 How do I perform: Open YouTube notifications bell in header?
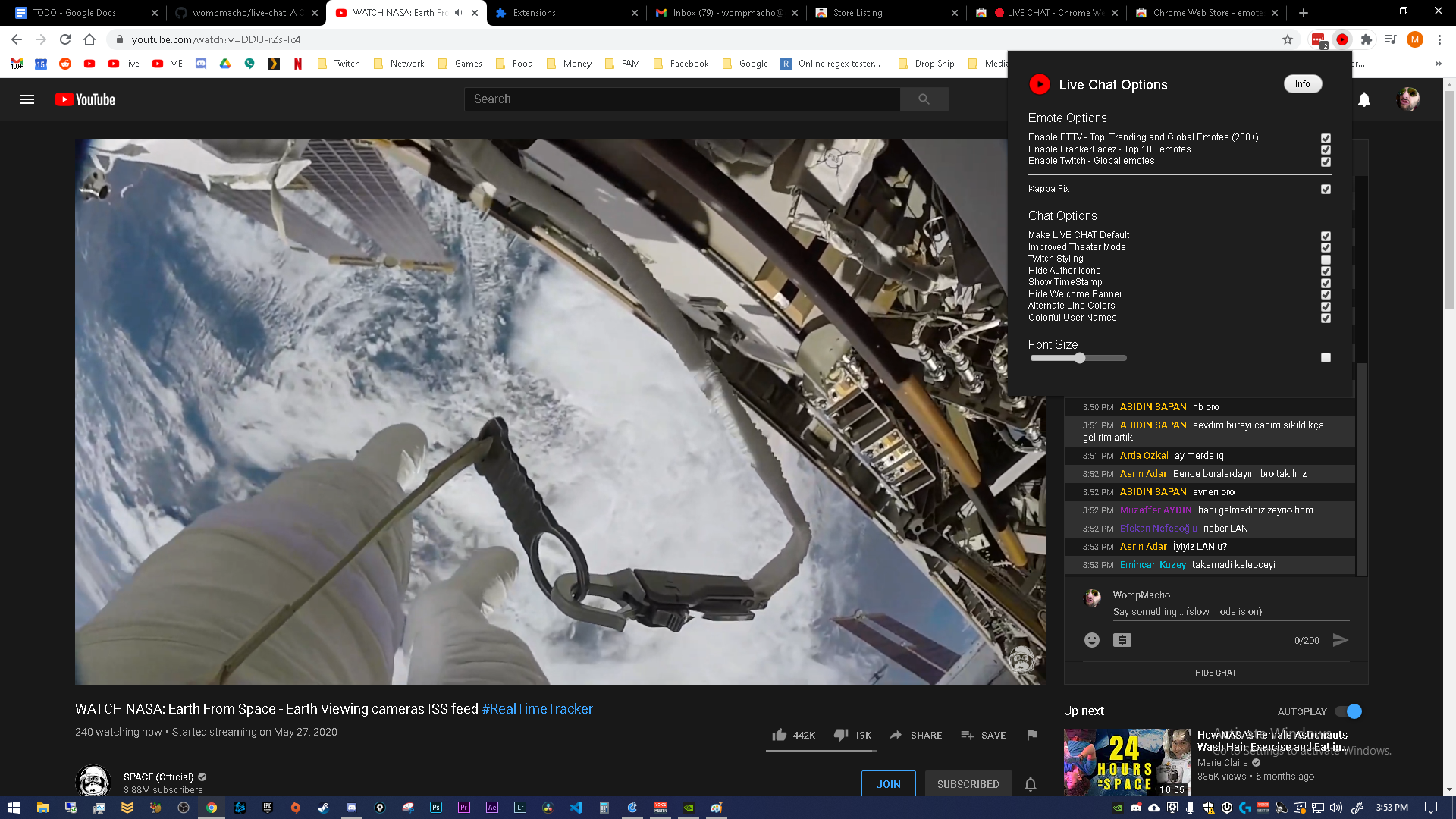click(1363, 99)
